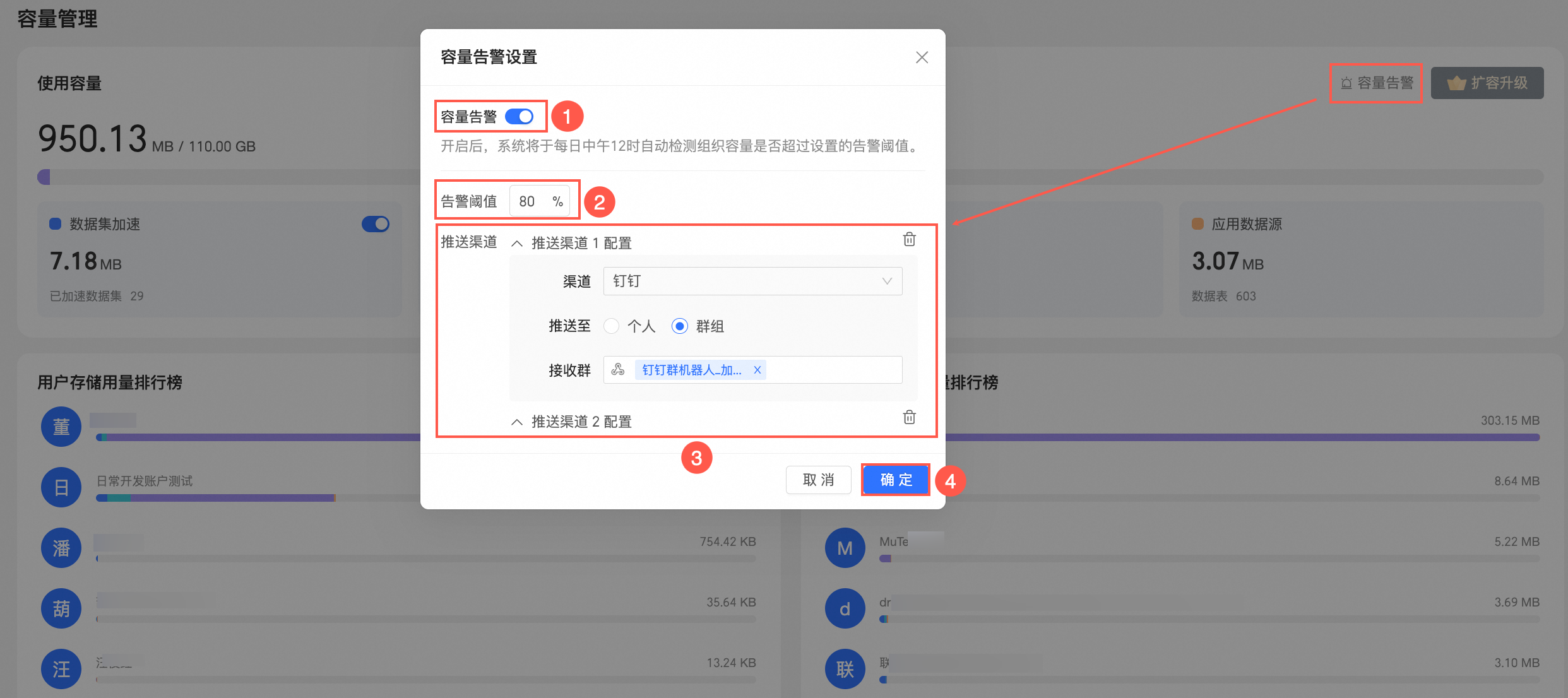This screenshot has height=698, width=1568.
Task: Remove the 钉钉群机器人 tag from 接收群
Action: click(x=757, y=370)
